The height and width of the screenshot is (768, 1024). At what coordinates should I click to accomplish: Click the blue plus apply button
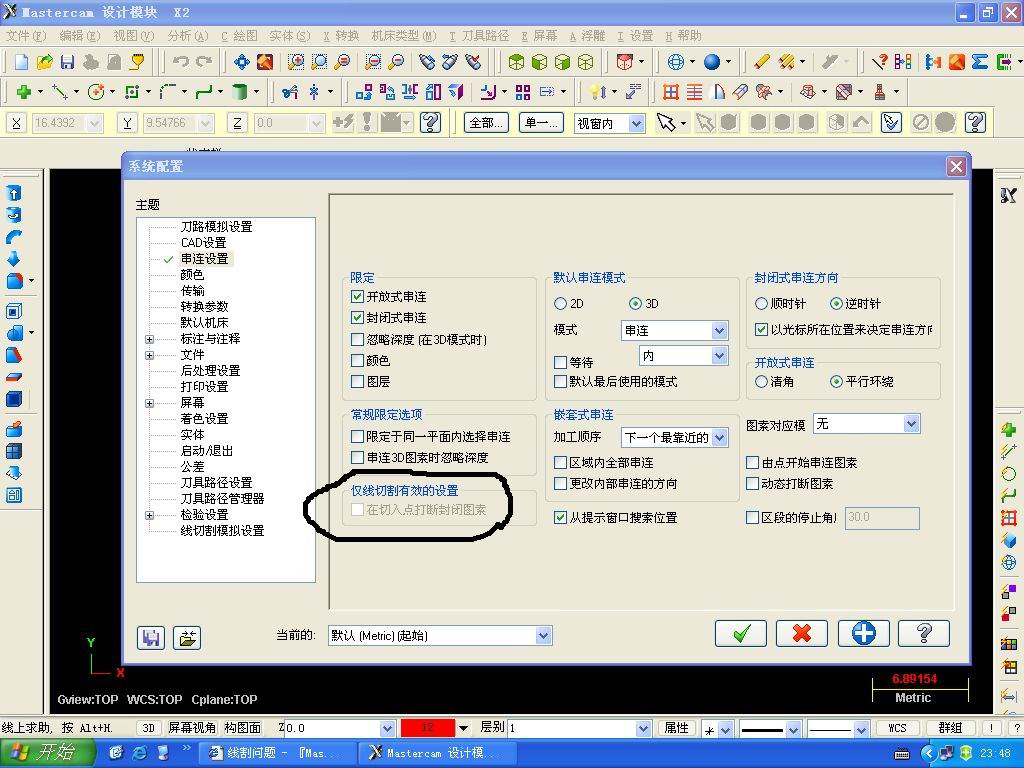[863, 633]
